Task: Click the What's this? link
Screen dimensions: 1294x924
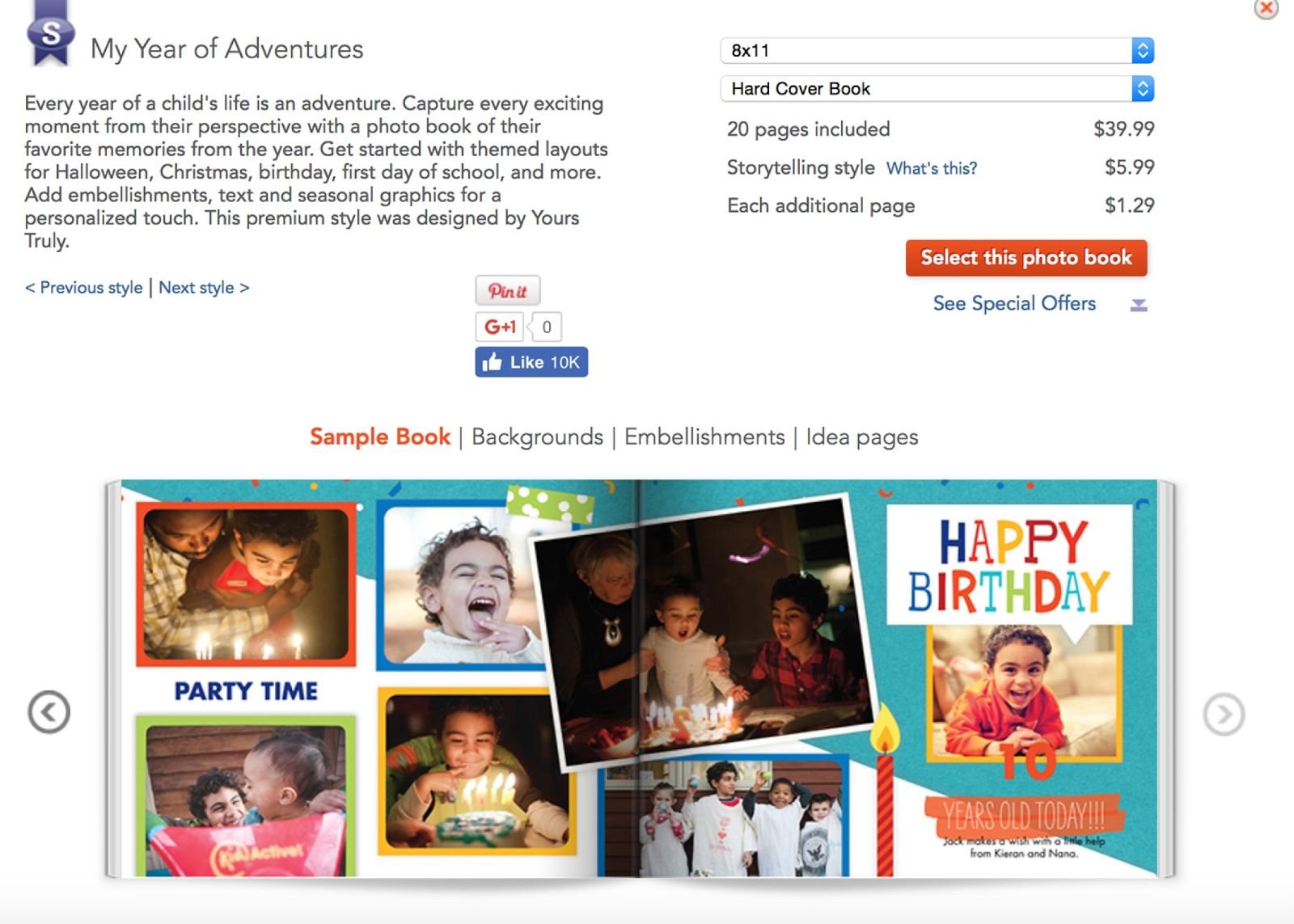Action: click(932, 168)
